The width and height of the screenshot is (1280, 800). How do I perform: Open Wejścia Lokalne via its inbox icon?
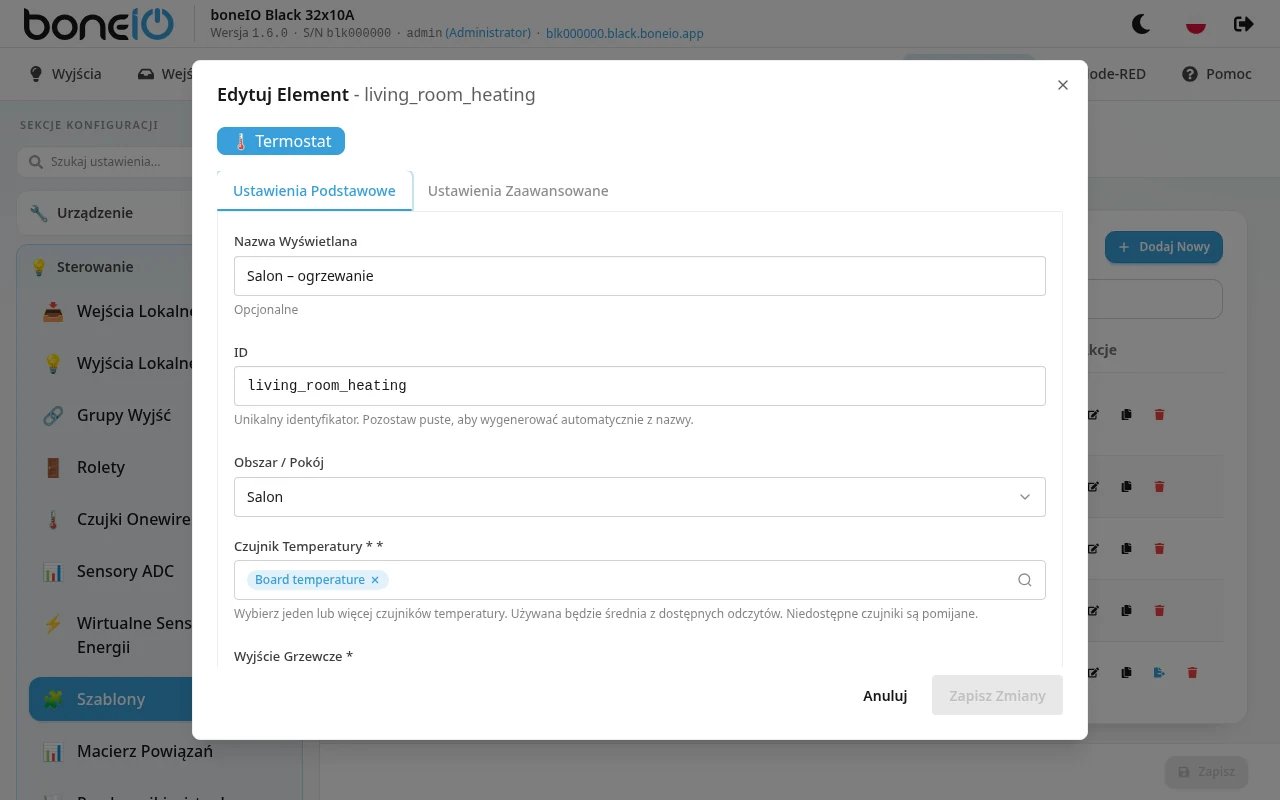point(53,311)
